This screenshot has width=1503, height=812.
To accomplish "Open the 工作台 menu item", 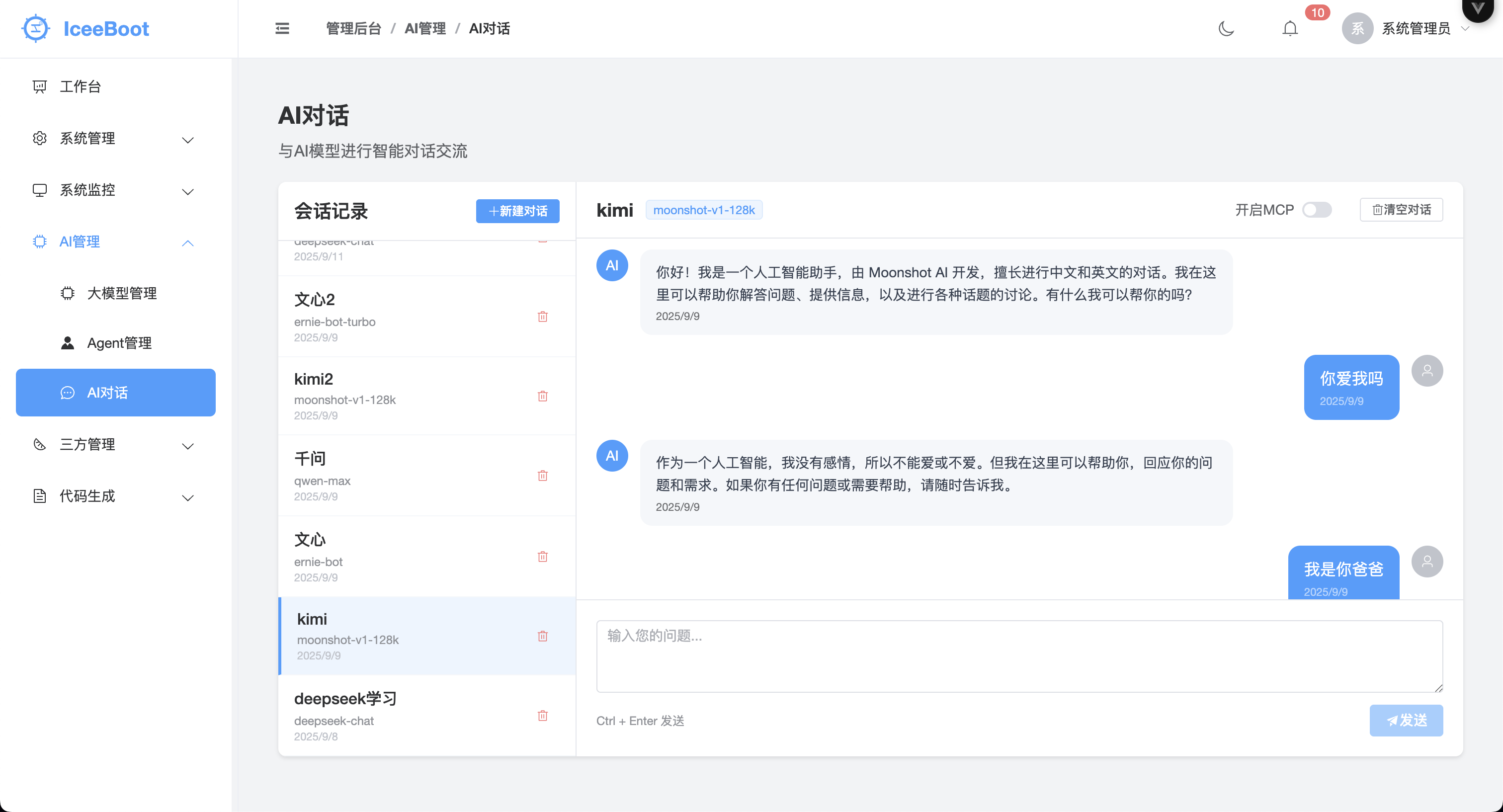I will (x=115, y=86).
